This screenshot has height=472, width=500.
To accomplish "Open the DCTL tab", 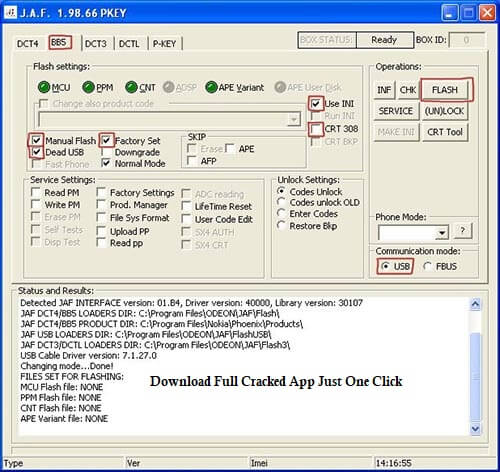I will click(x=129, y=44).
